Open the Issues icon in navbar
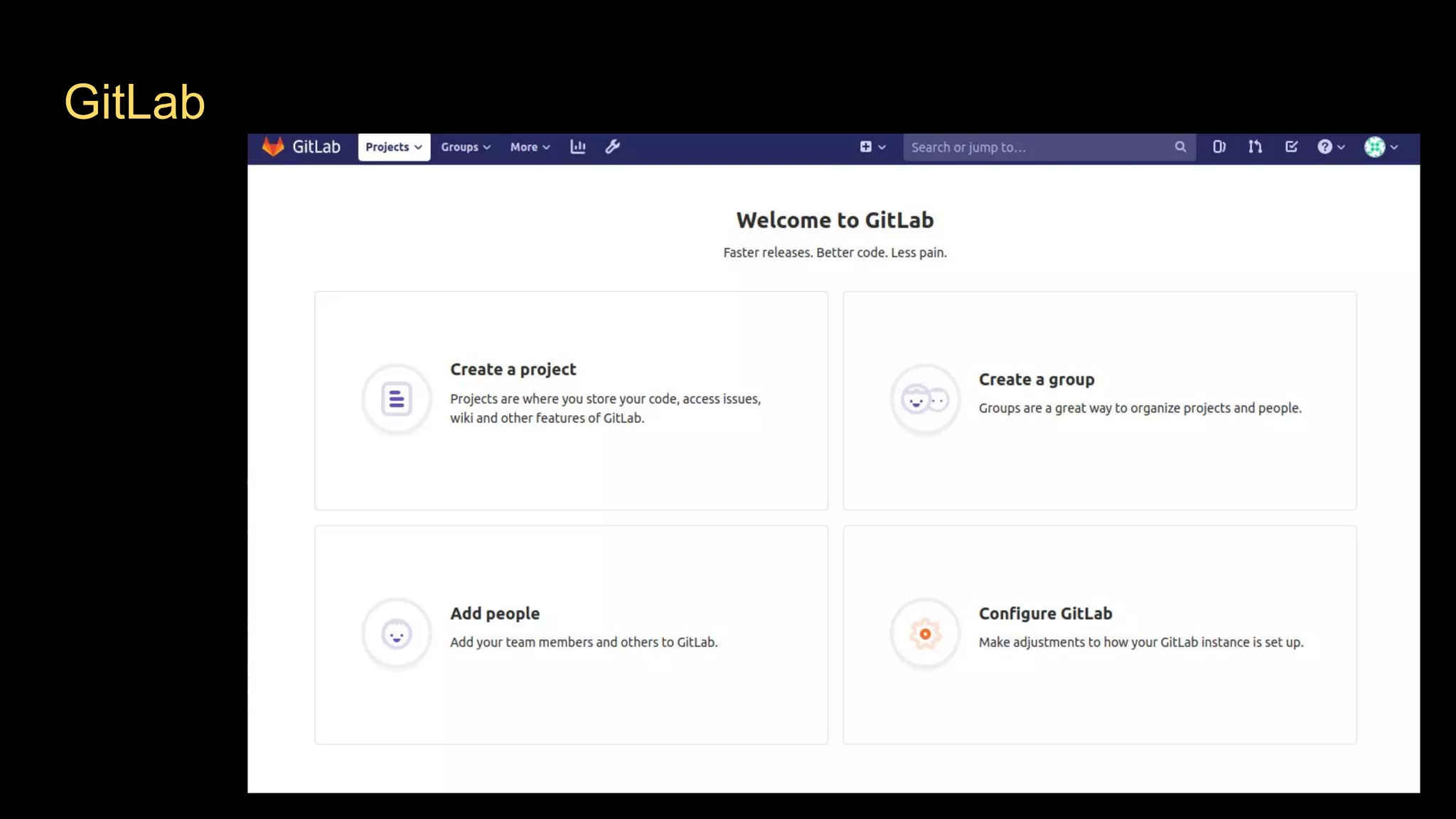The width and height of the screenshot is (1456, 819). coord(1219,146)
